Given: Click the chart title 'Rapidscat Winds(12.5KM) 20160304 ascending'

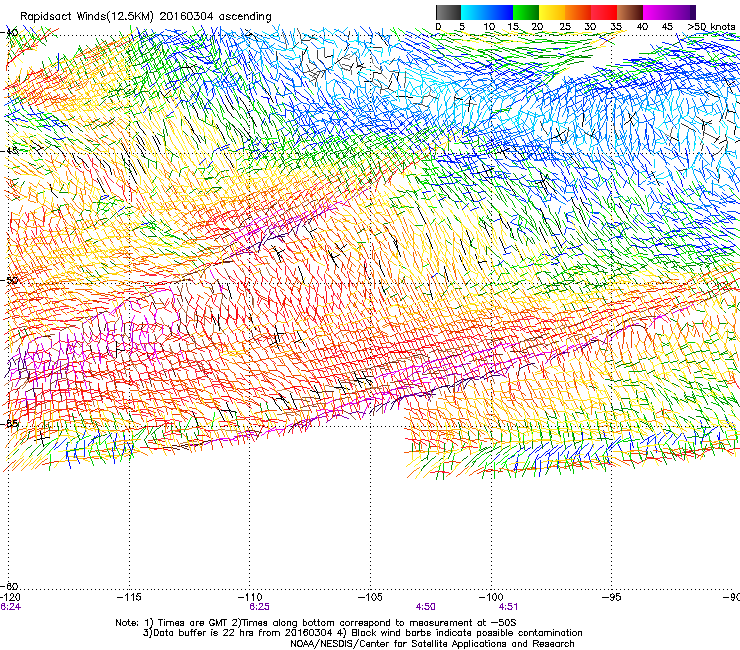Looking at the screenshot, I should click(x=146, y=17).
